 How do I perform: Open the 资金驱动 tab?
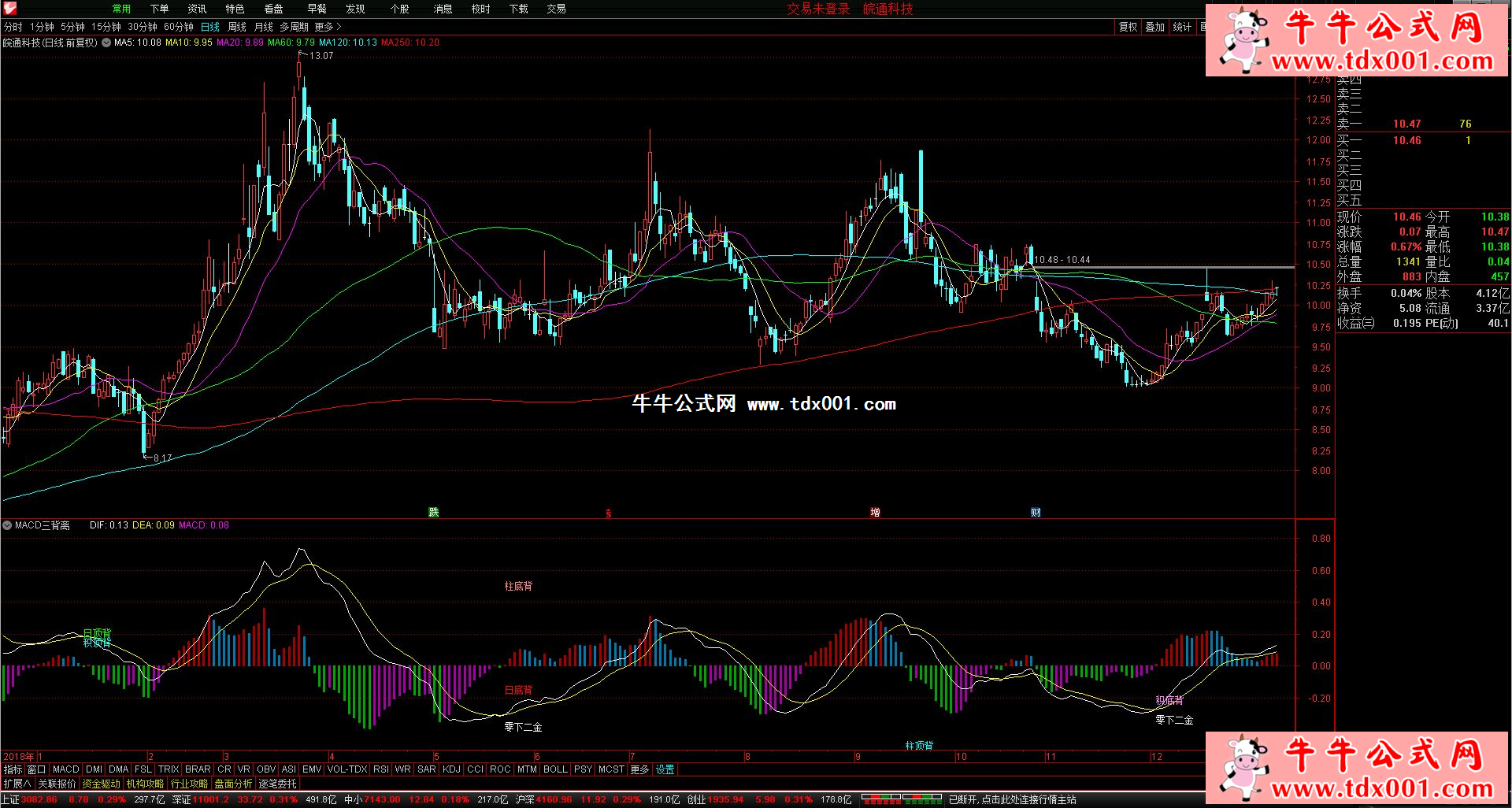[101, 784]
